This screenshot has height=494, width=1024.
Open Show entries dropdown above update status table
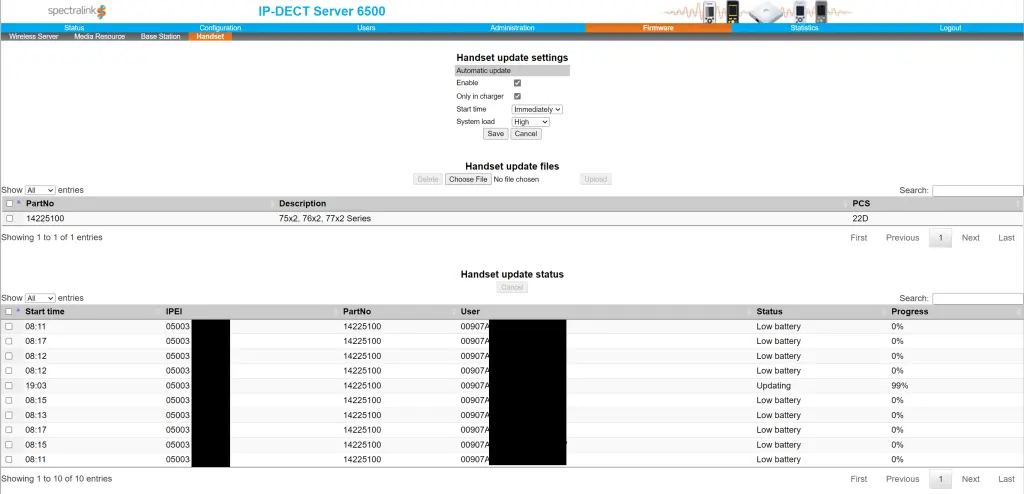pyautogui.click(x=40, y=298)
